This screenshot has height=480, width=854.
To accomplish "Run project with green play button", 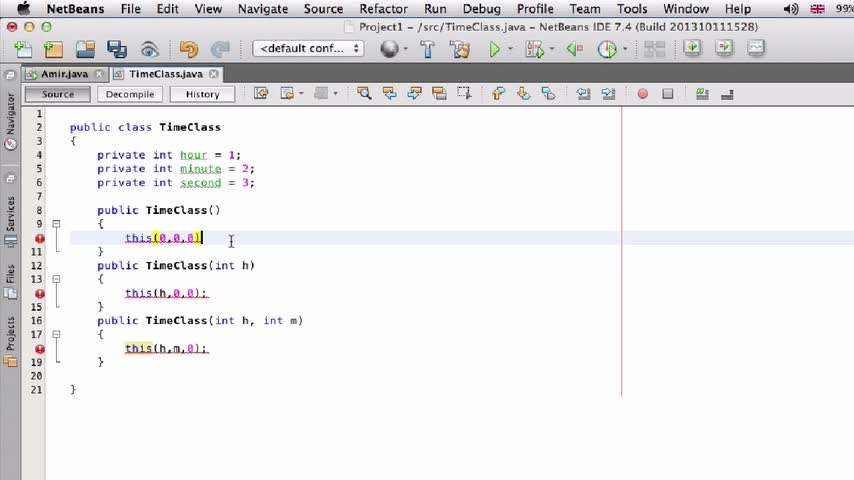I will coord(494,50).
